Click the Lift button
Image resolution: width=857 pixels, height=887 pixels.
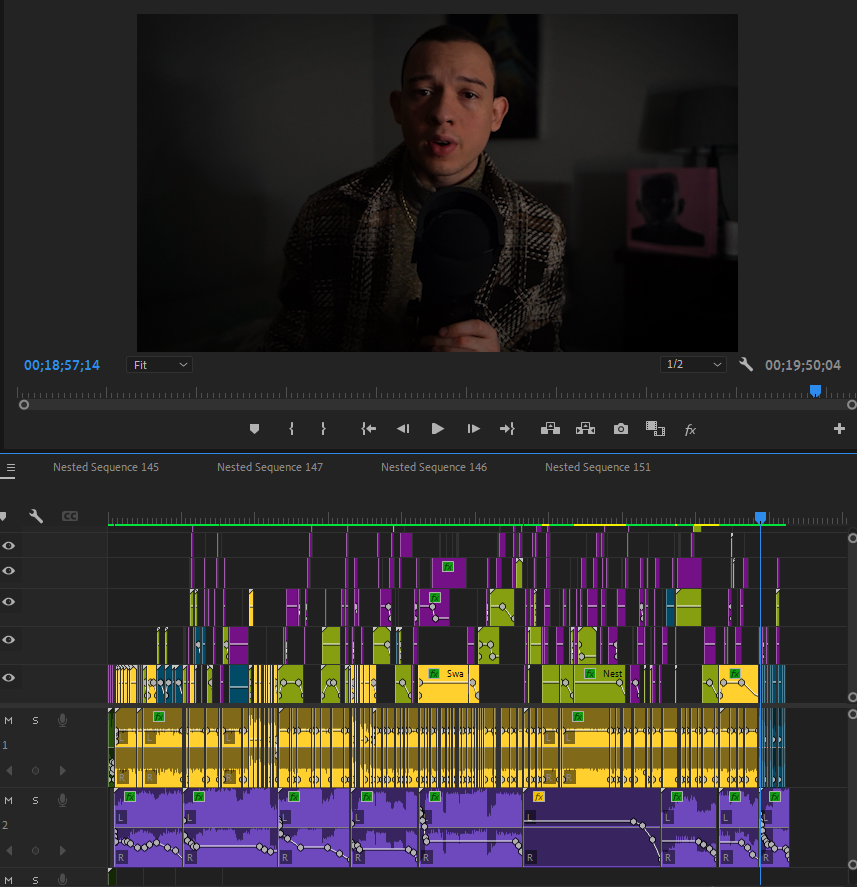[550, 429]
